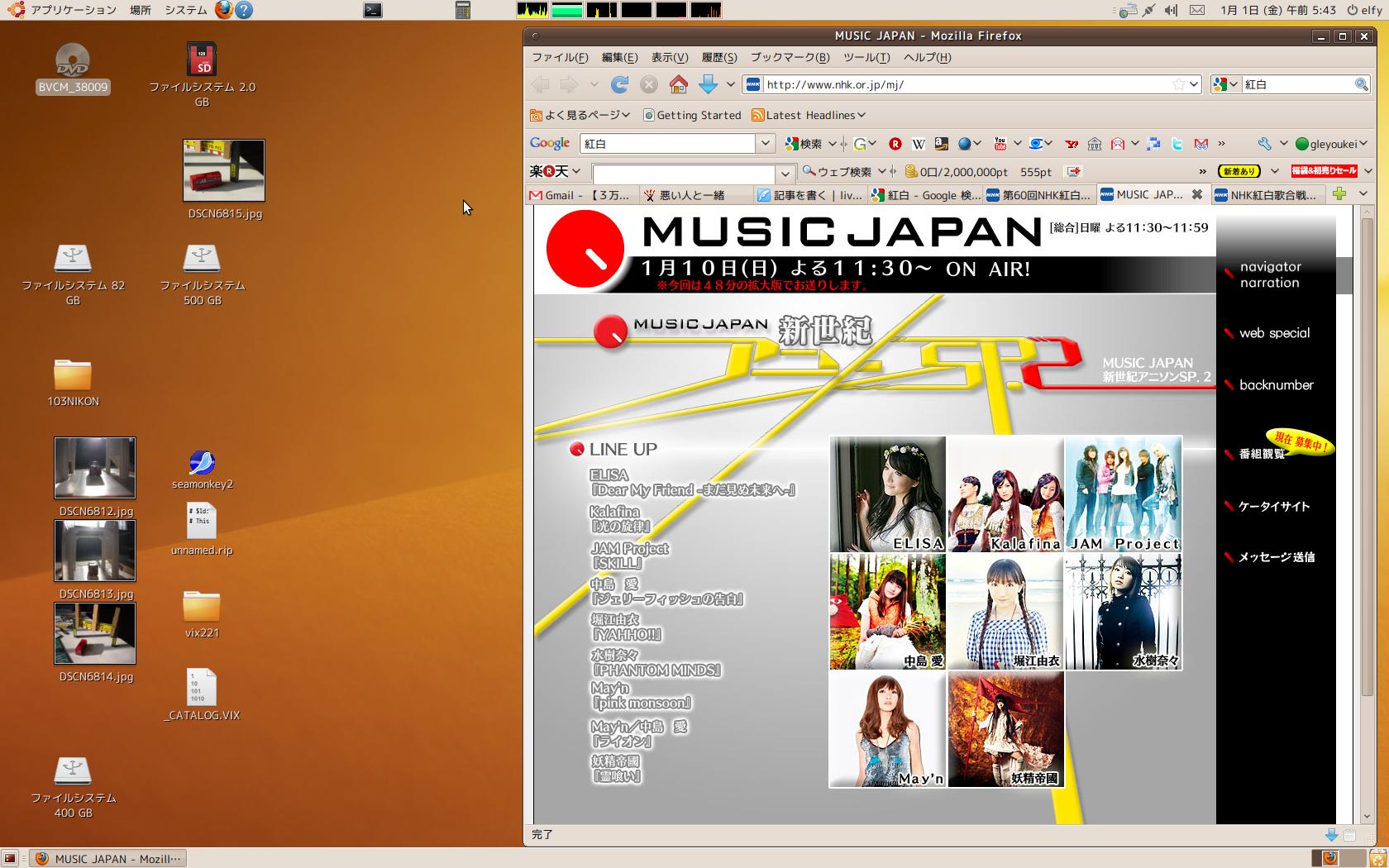Open the ブックマーク(B) menu

click(x=790, y=57)
